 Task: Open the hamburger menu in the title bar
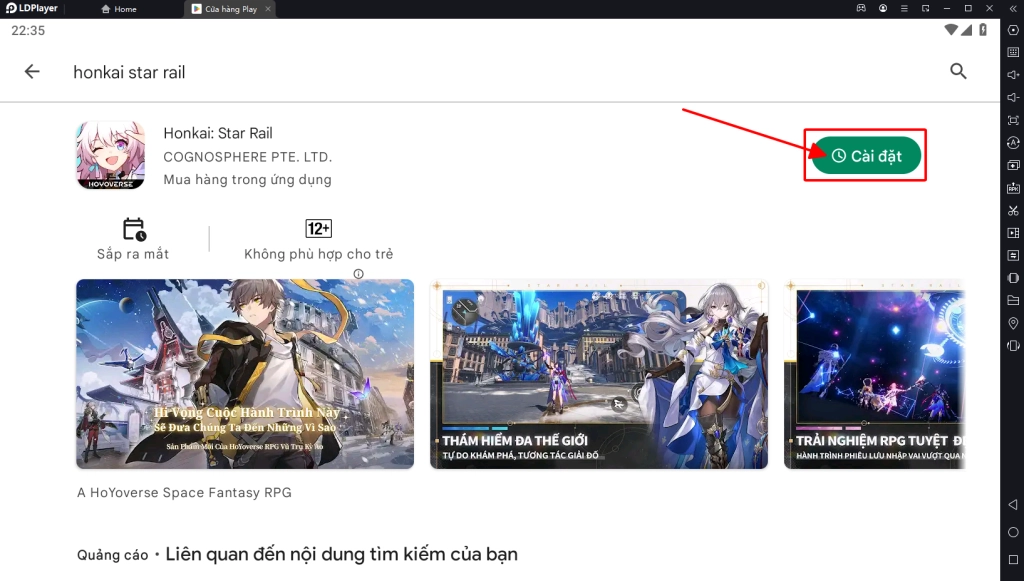[904, 8]
